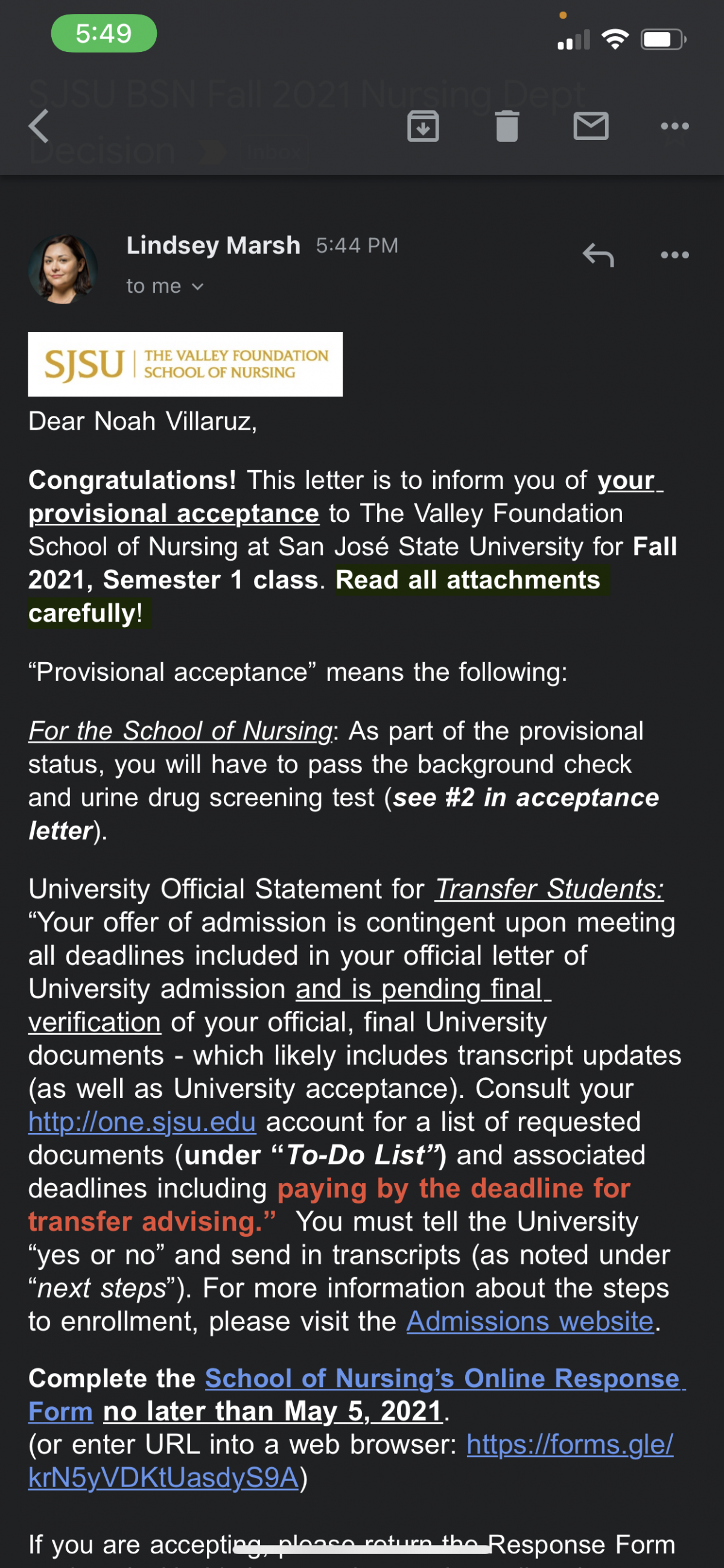The width and height of the screenshot is (724, 1568).
Task: Reply using the arrow next to the sender
Action: coord(598,255)
